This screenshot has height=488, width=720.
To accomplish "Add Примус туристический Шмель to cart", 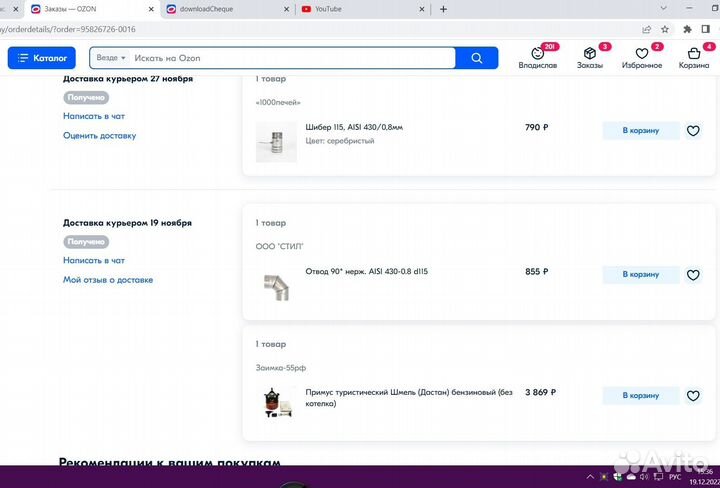I will tap(641, 396).
